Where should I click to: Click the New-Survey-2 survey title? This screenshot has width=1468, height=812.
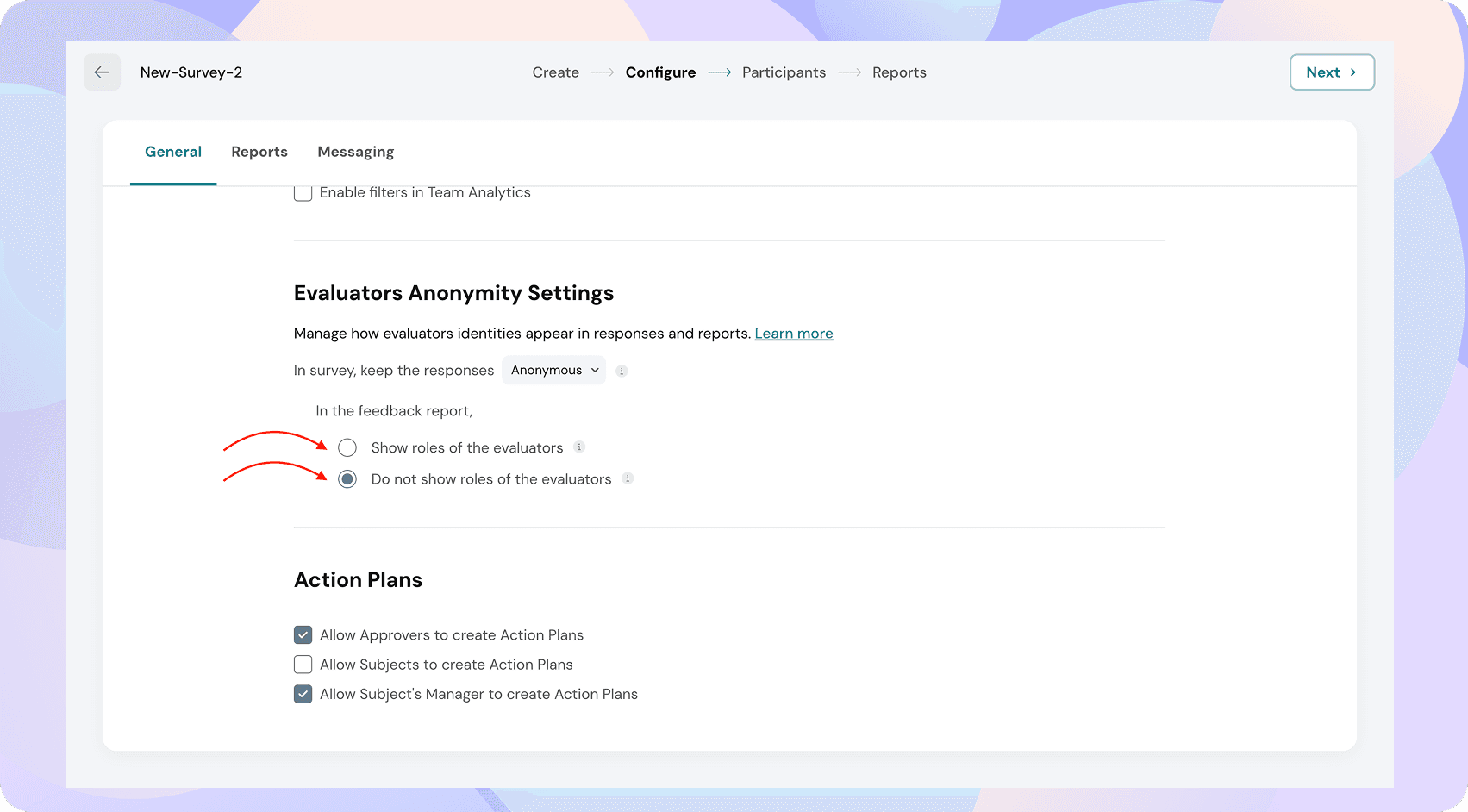coord(191,72)
